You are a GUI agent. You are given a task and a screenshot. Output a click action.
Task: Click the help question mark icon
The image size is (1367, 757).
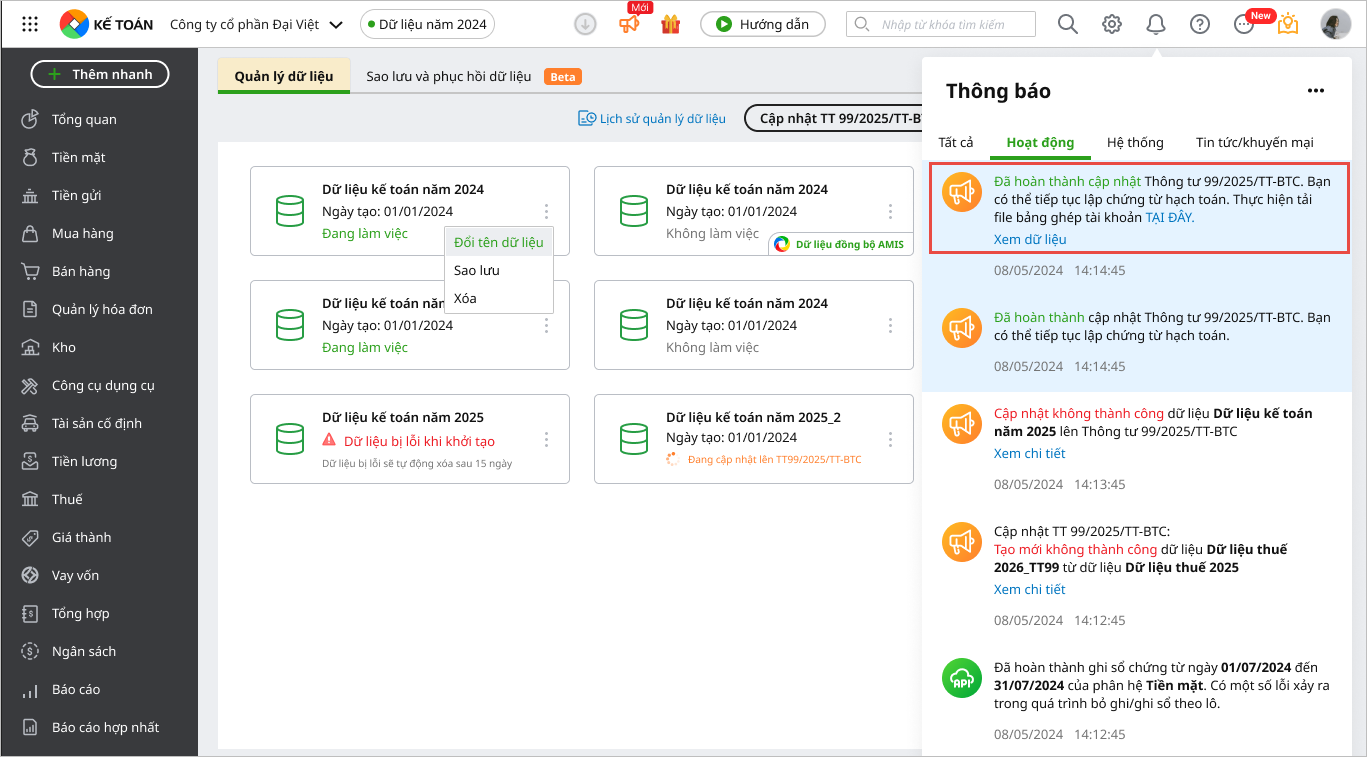tap(1200, 24)
